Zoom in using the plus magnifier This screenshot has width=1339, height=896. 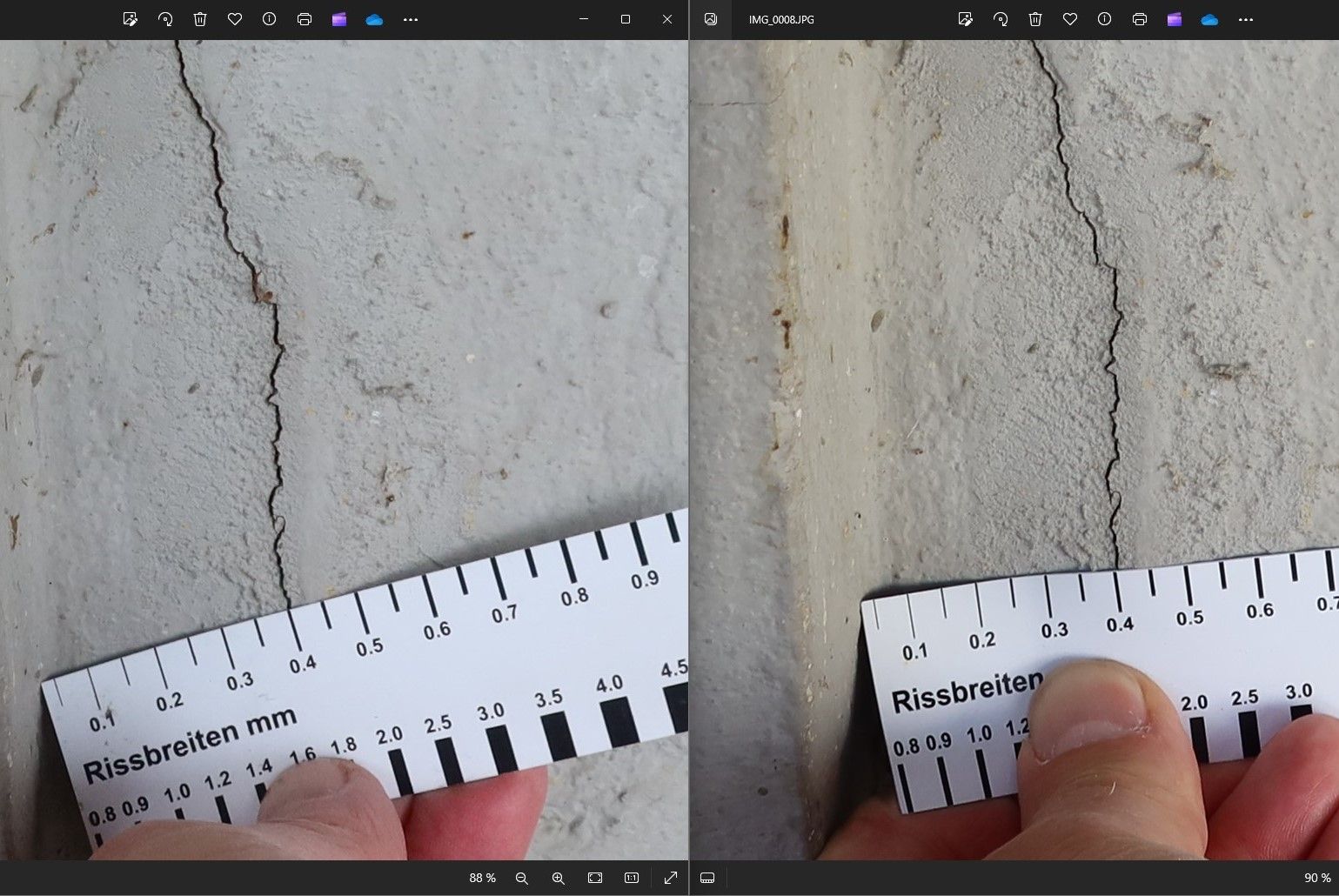559,878
